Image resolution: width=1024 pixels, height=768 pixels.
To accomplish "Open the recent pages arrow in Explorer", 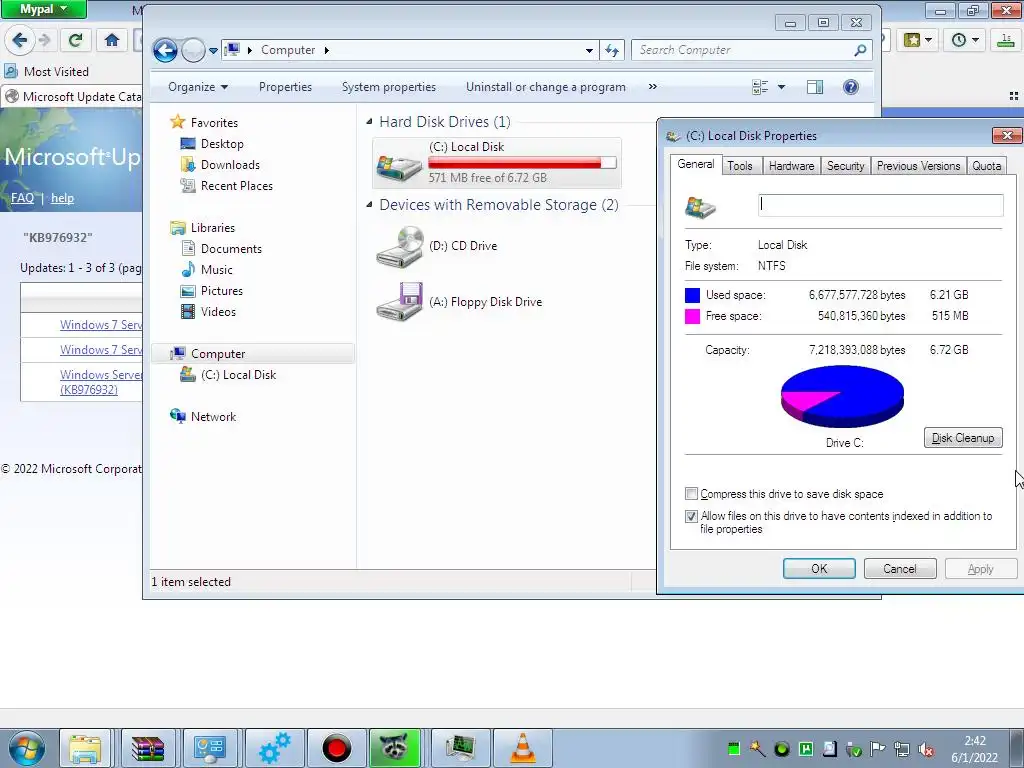I will 213,51.
